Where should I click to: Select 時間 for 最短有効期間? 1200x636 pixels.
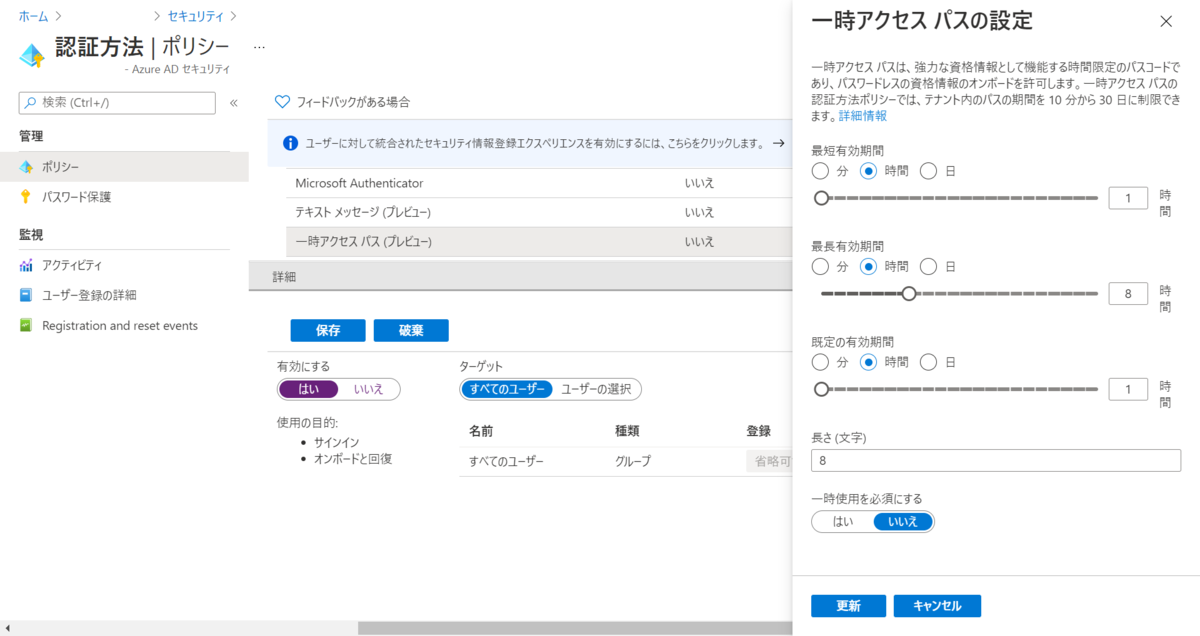pos(869,171)
